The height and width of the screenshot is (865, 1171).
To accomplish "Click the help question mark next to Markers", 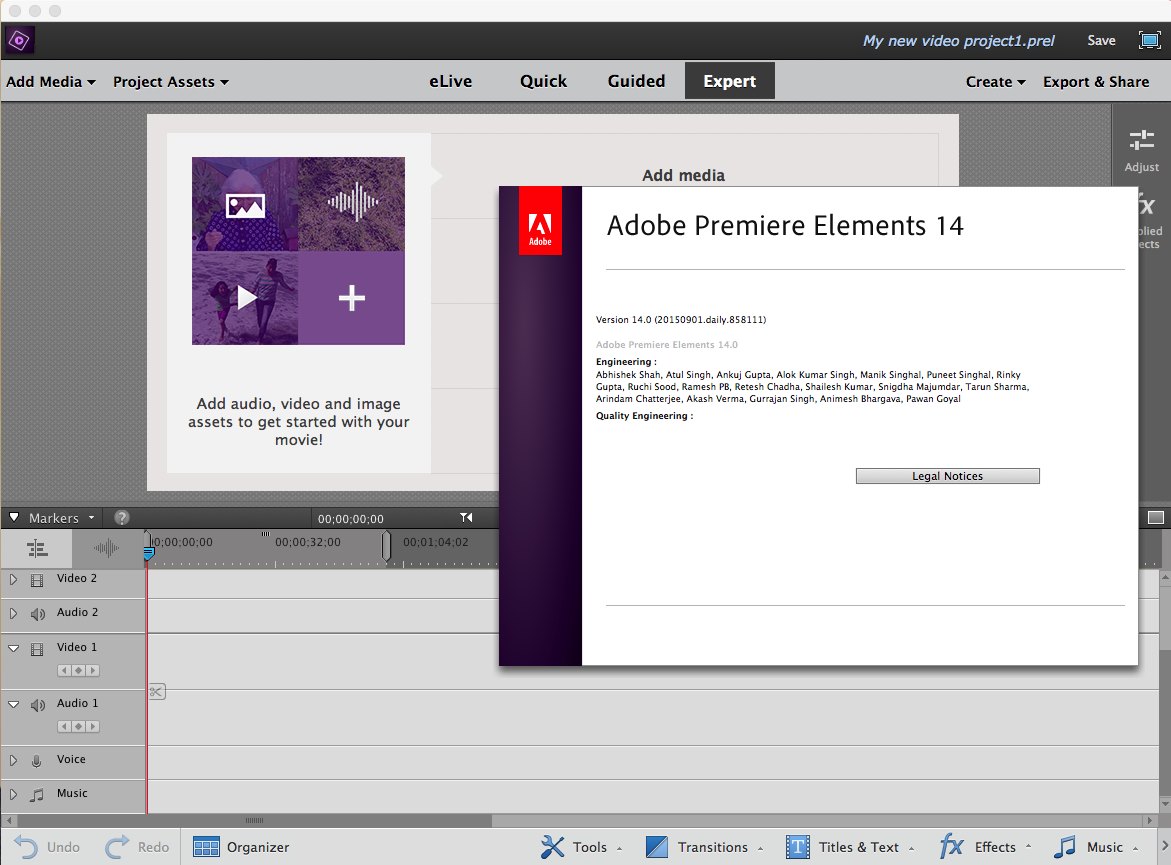I will [x=122, y=518].
